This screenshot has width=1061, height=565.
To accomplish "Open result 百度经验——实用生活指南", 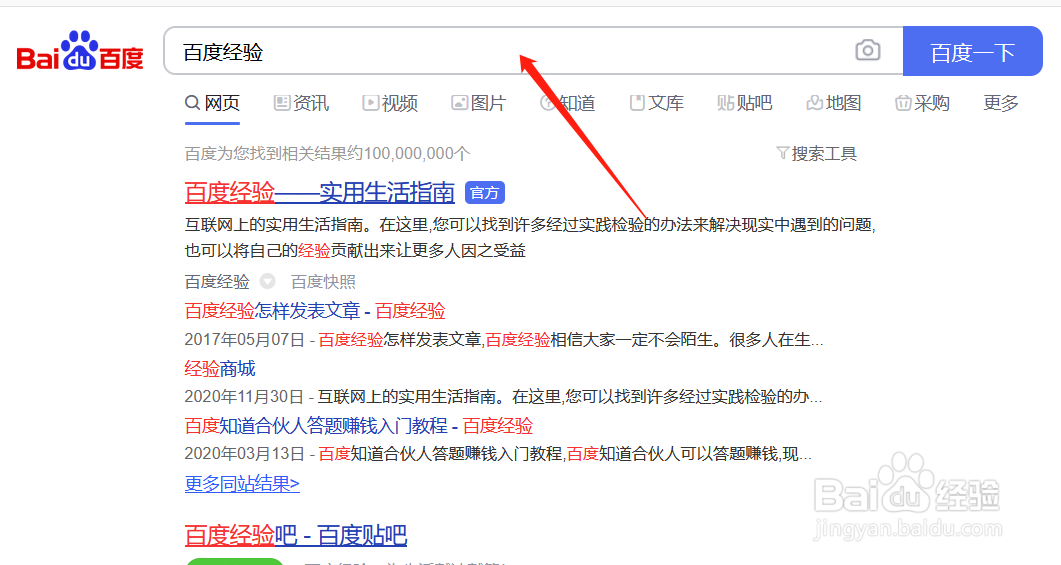I will [319, 193].
